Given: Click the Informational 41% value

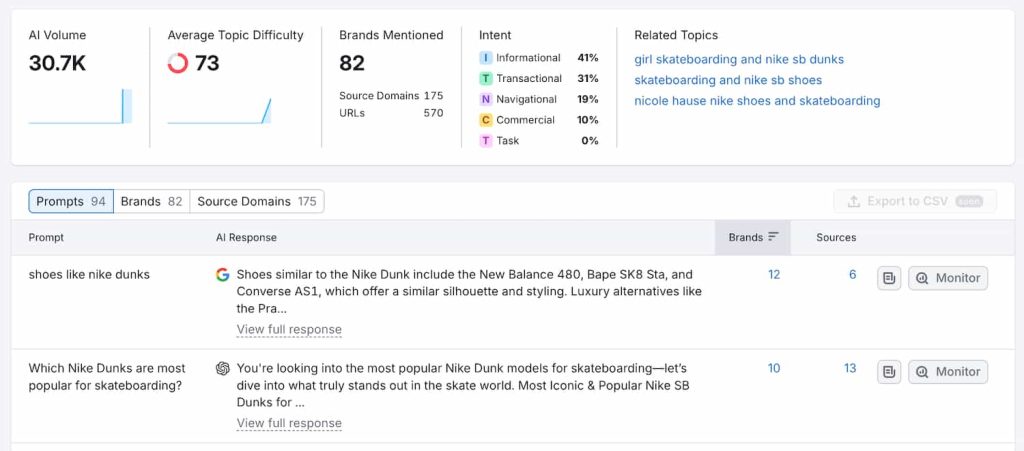Looking at the screenshot, I should click(x=588, y=58).
